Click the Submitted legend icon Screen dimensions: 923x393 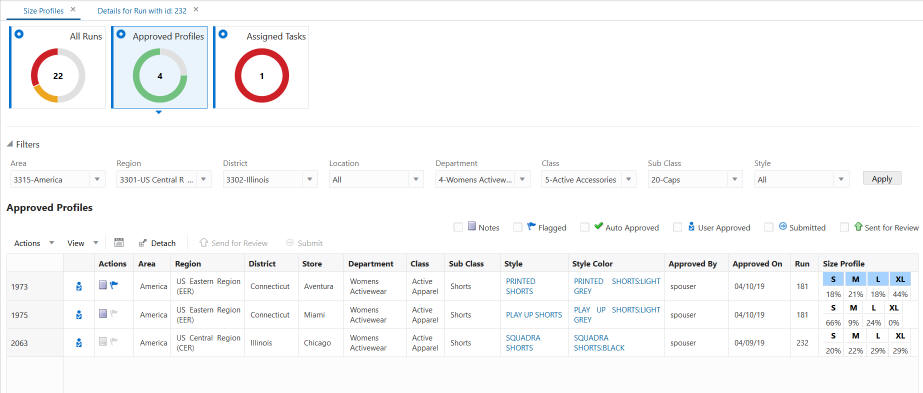[783, 226]
